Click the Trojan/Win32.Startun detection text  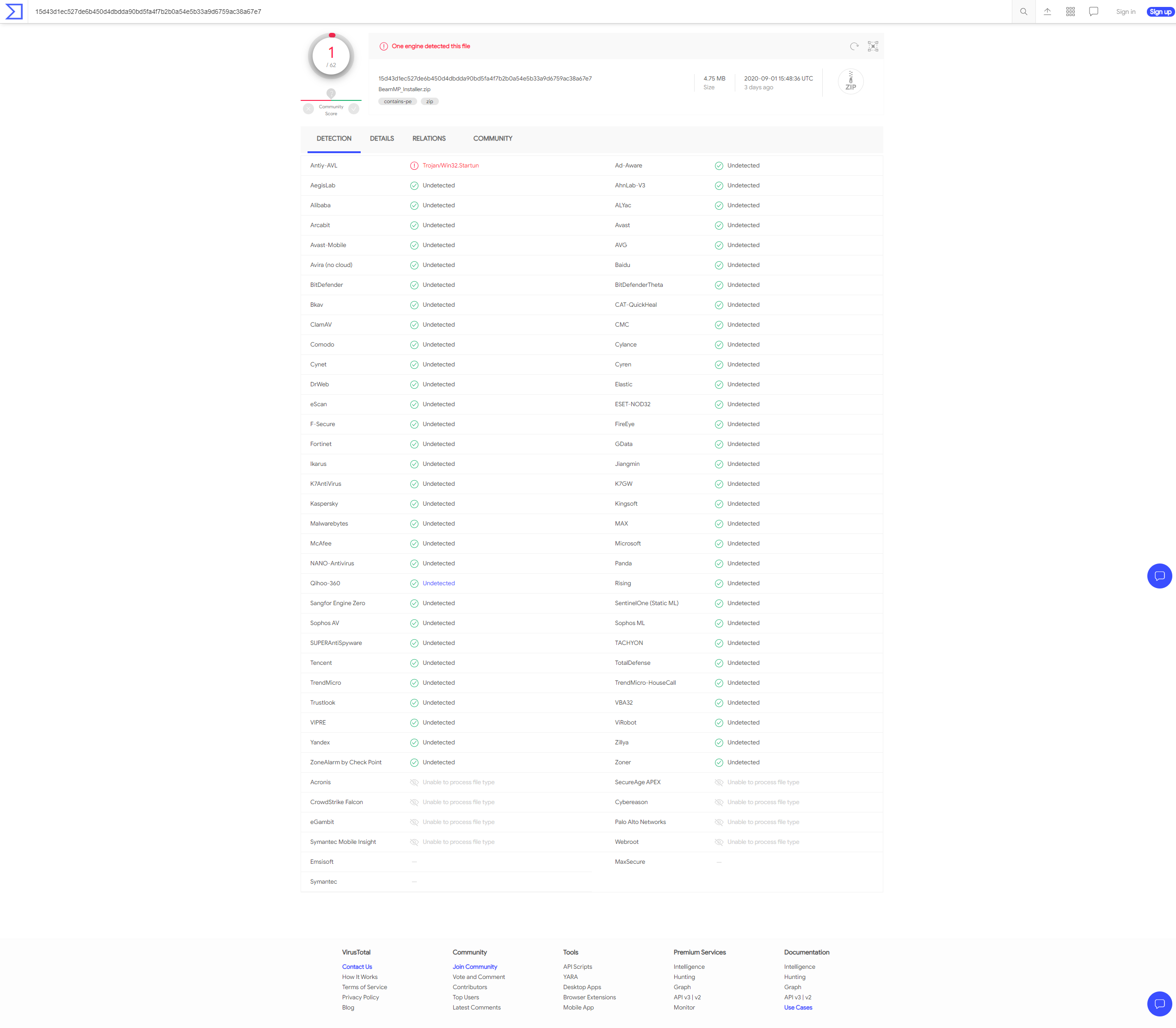coord(450,166)
